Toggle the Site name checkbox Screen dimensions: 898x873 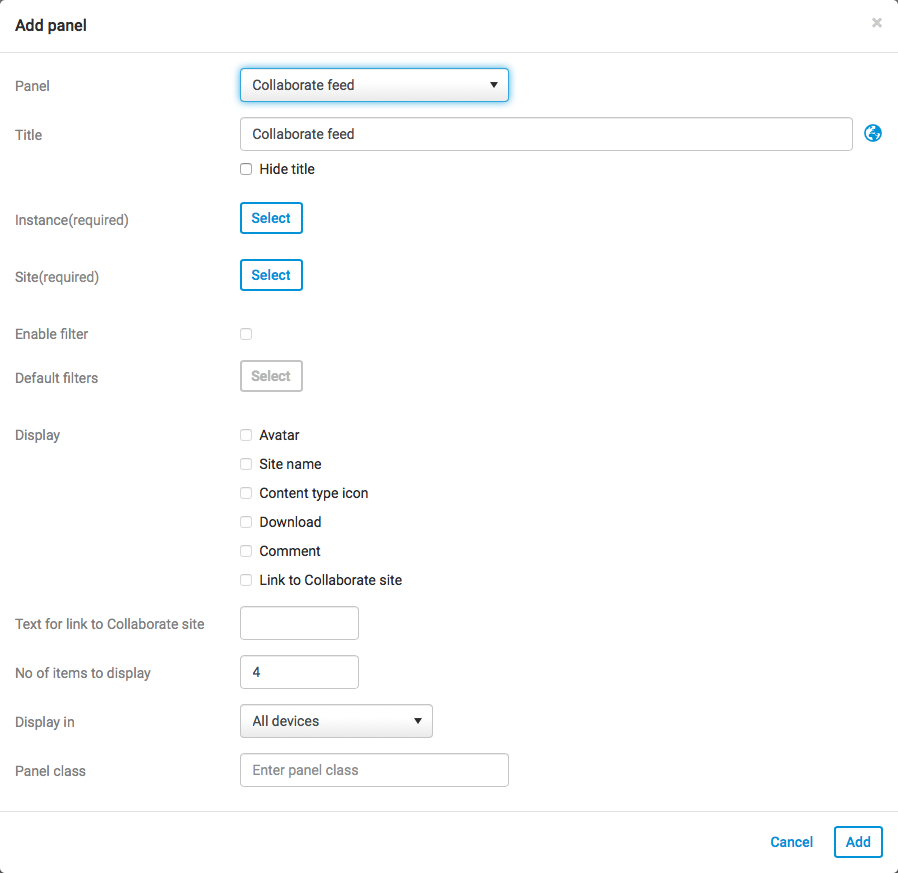pyautogui.click(x=246, y=464)
